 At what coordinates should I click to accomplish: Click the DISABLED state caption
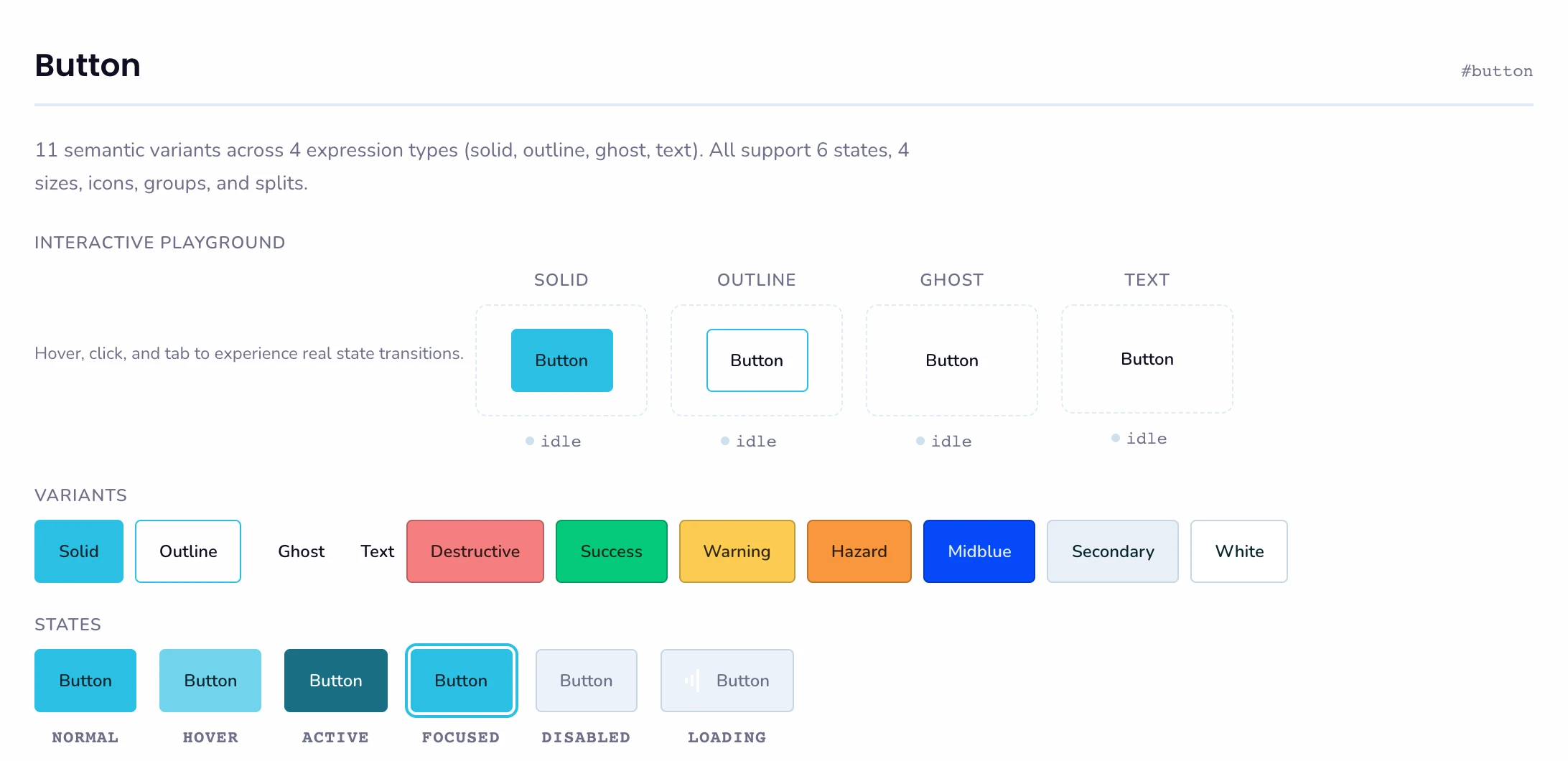[x=586, y=737]
